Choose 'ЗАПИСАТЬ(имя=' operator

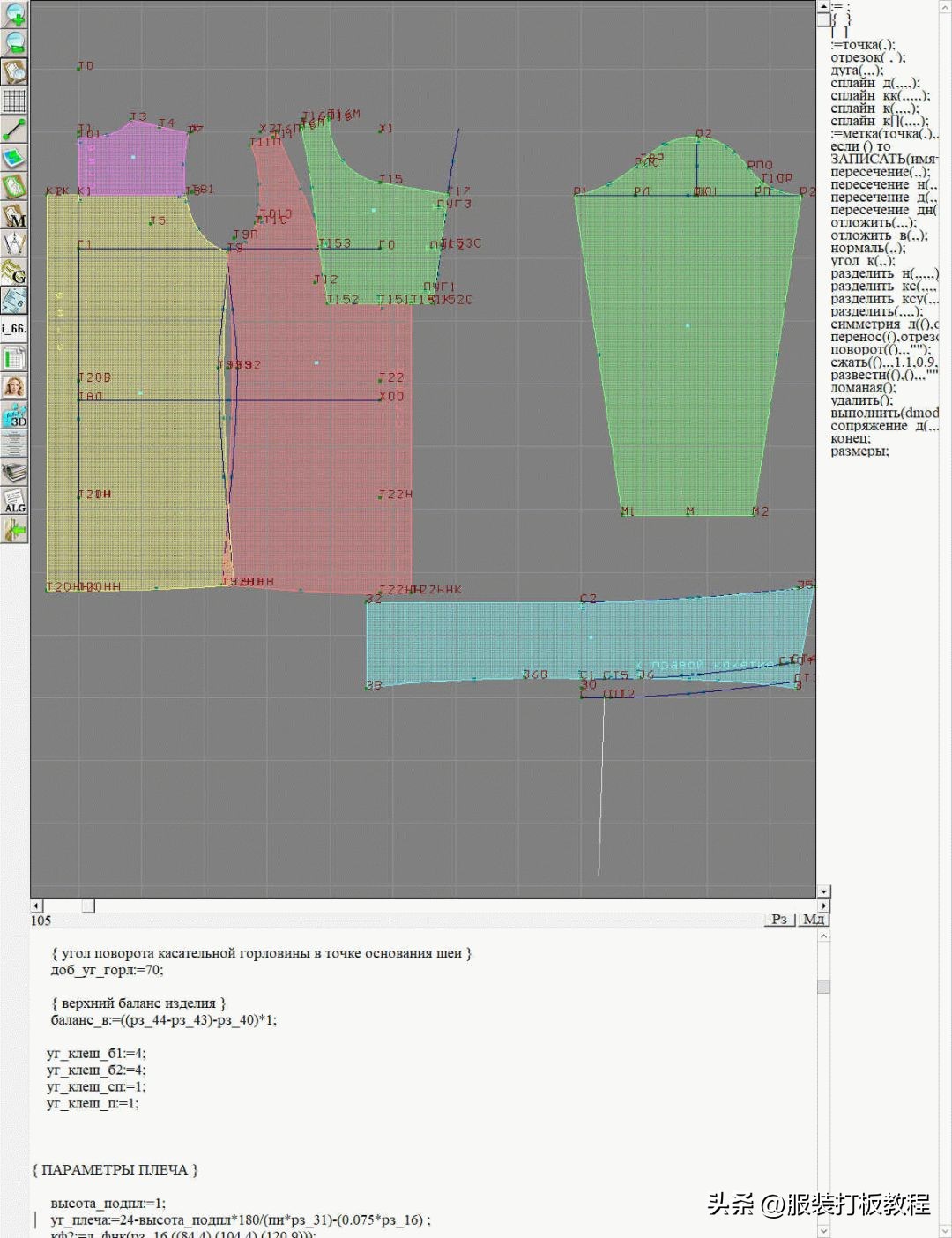(885, 159)
